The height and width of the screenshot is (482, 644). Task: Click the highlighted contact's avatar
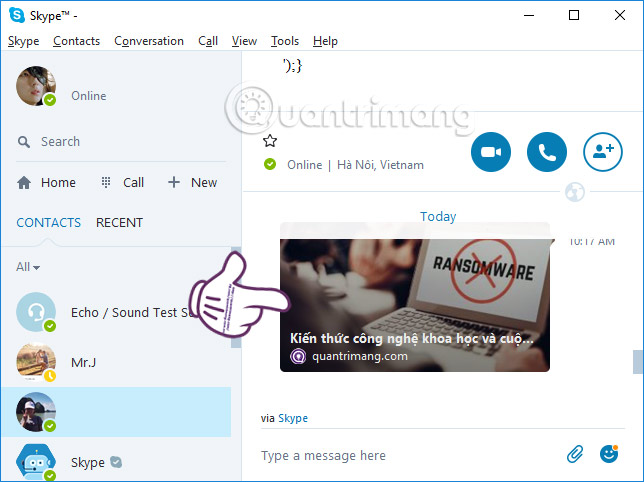click(x=36, y=412)
